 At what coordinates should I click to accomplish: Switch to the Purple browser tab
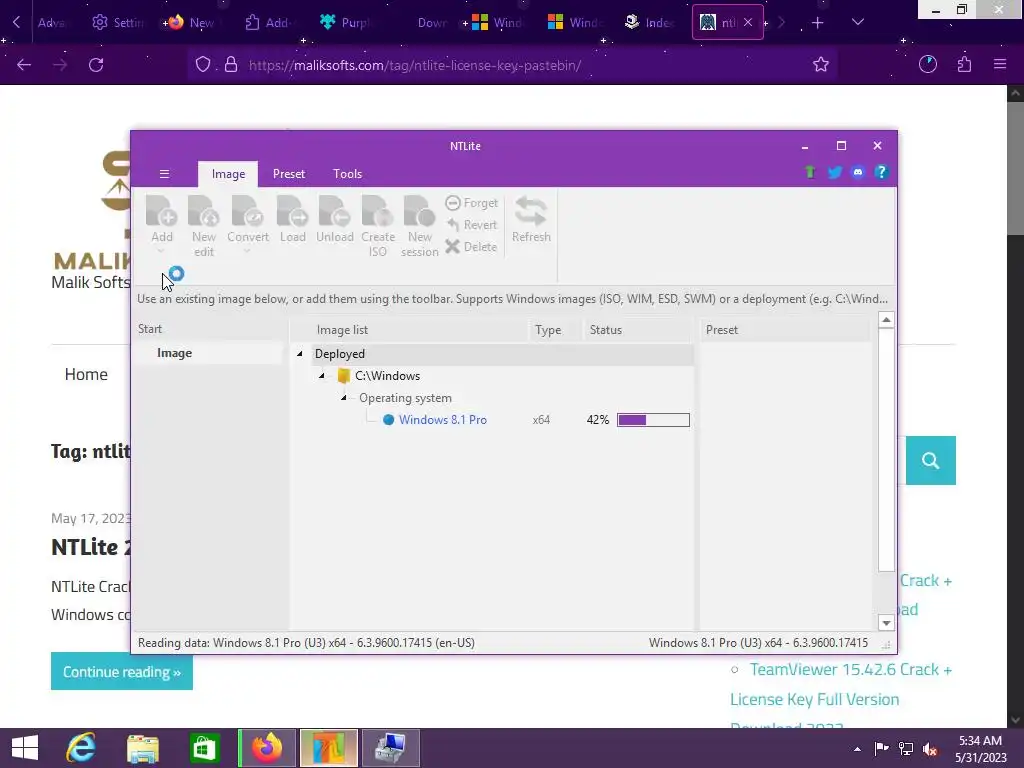coord(345,23)
